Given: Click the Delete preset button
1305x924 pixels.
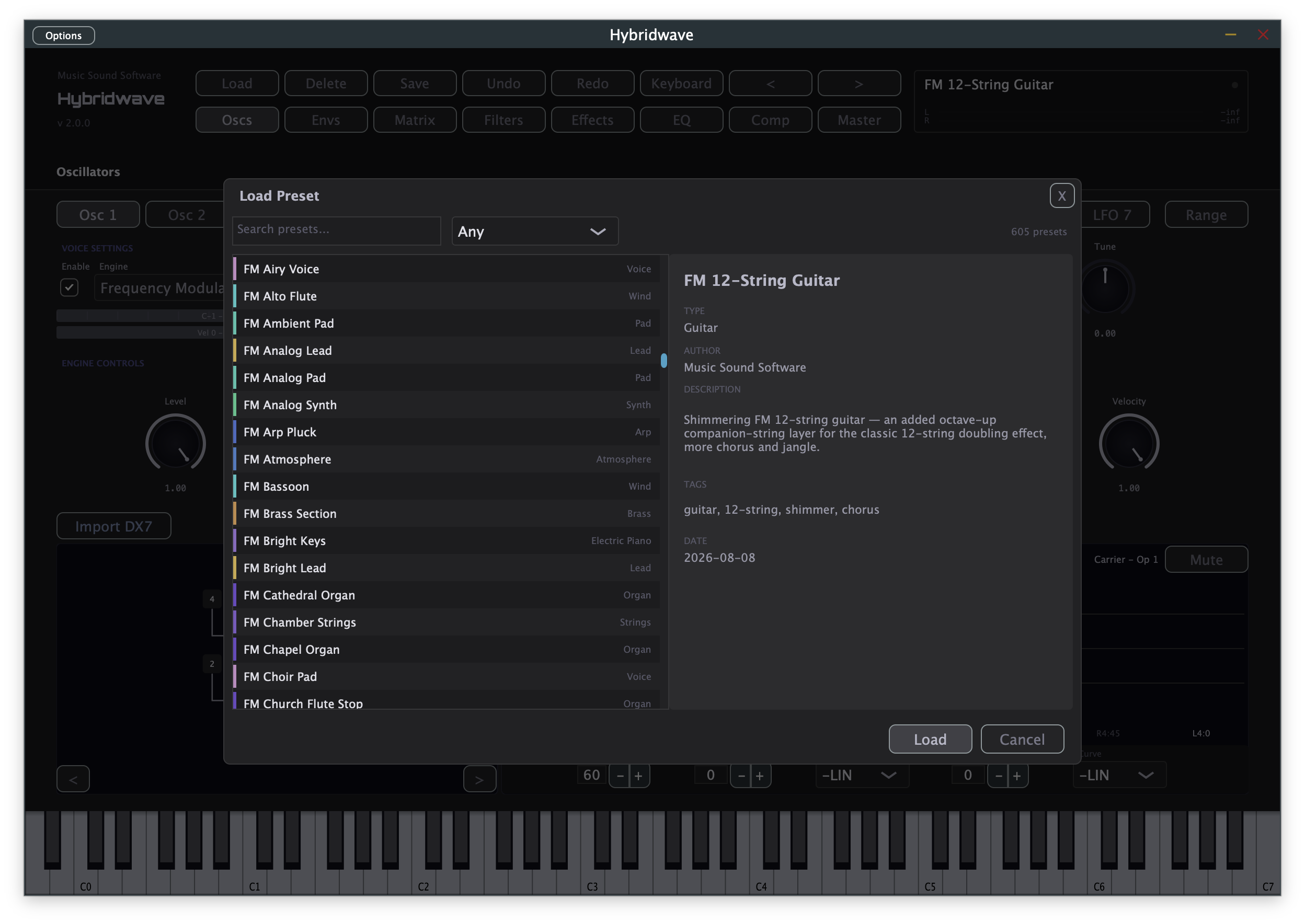Looking at the screenshot, I should (x=326, y=84).
